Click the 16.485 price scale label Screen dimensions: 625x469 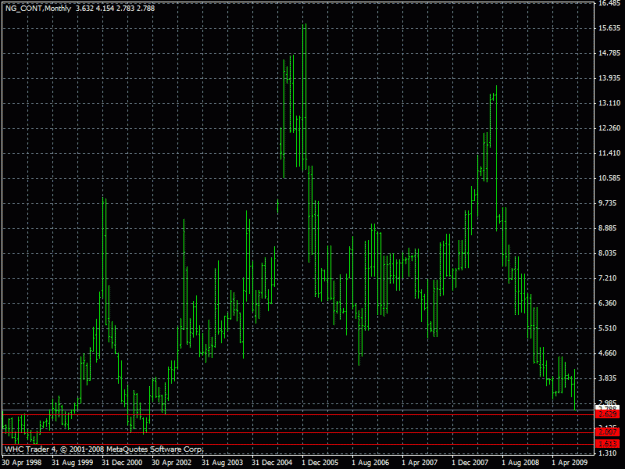click(x=609, y=3)
